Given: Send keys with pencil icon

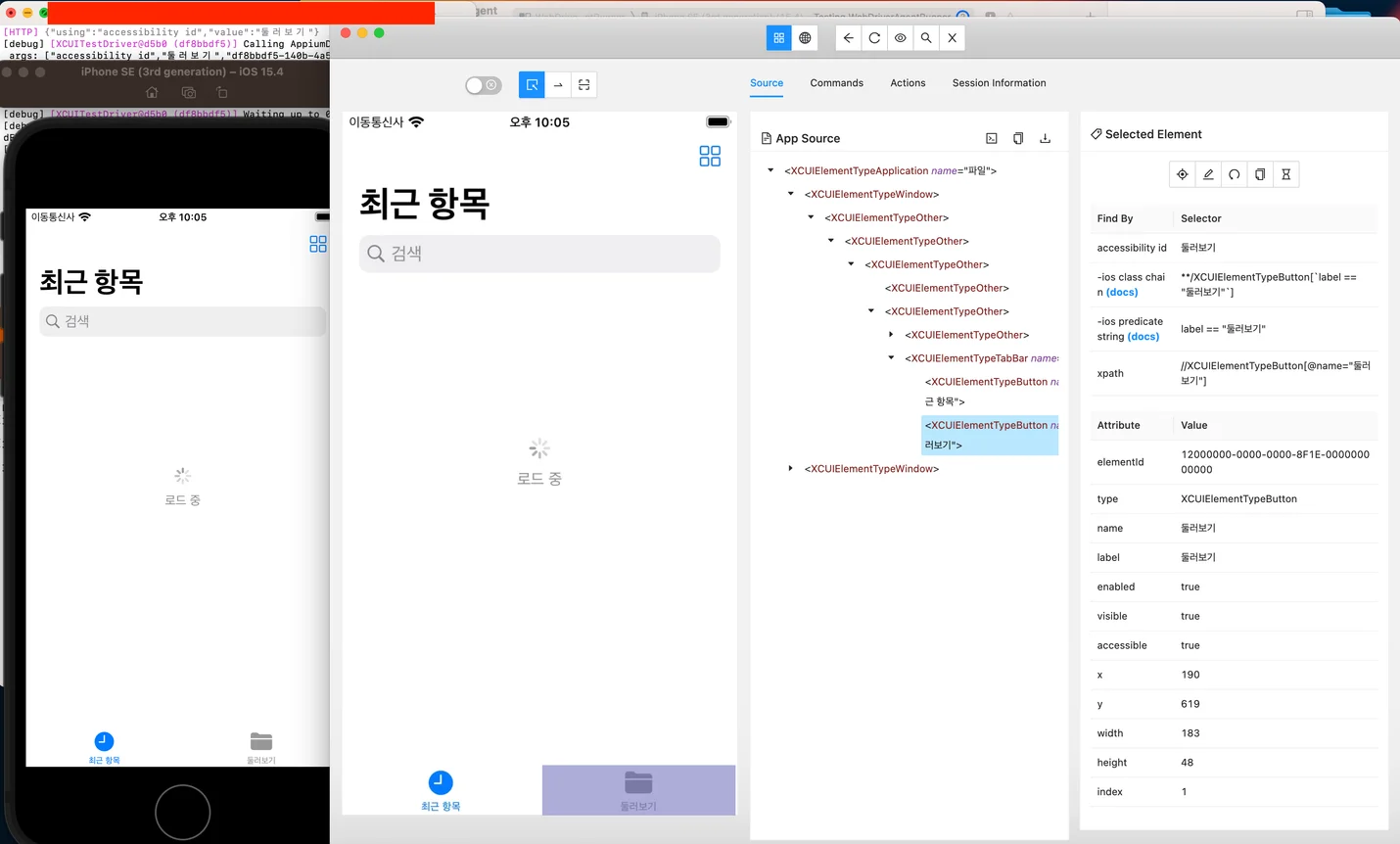Looking at the screenshot, I should pos(1208,174).
